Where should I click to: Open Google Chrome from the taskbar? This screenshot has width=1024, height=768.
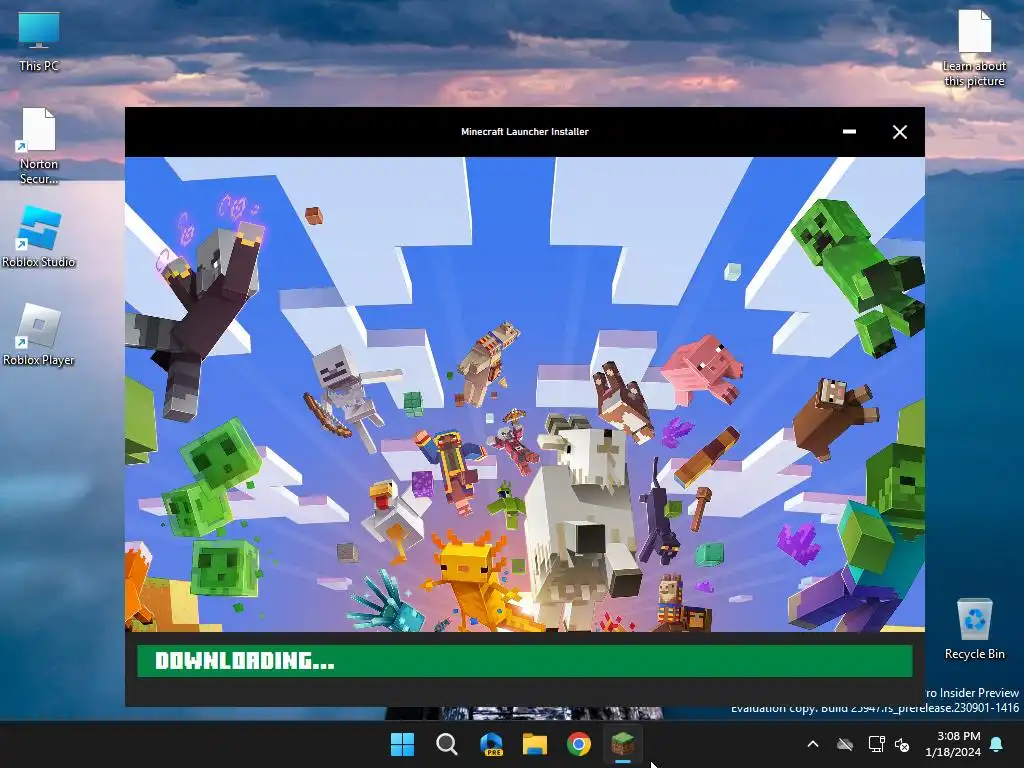(579, 744)
